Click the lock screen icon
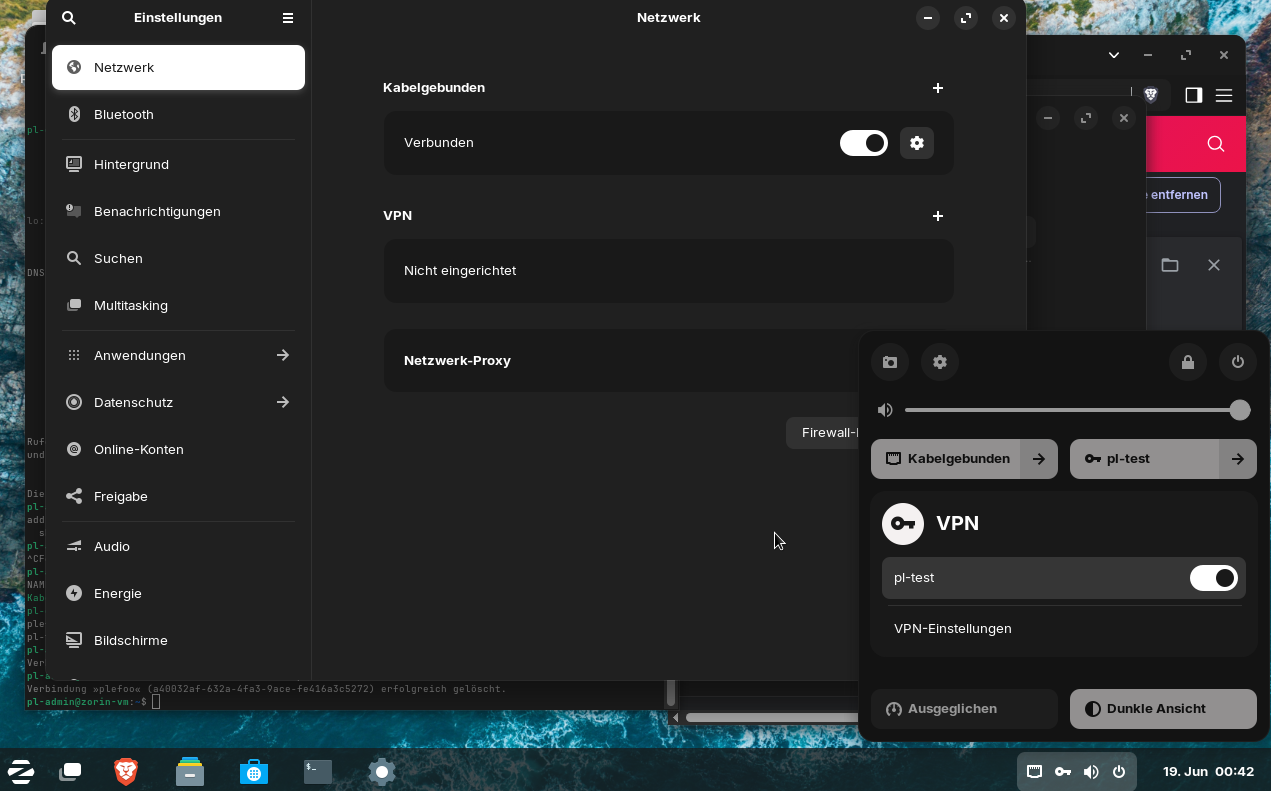This screenshot has height=791, width=1271. coord(1188,362)
